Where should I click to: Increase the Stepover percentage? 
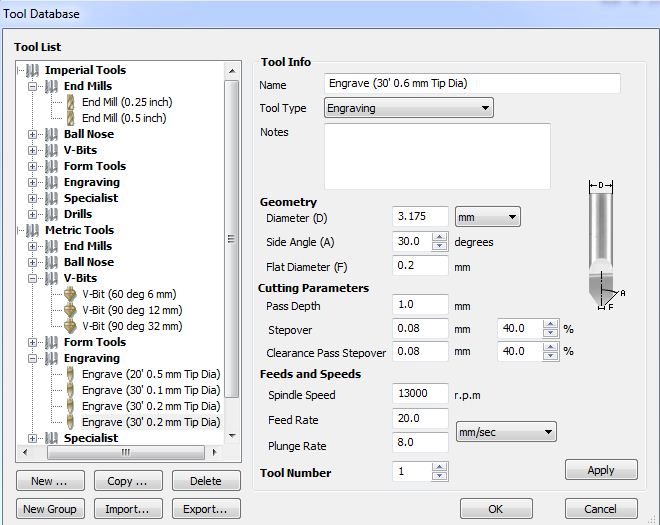[x=550, y=324]
